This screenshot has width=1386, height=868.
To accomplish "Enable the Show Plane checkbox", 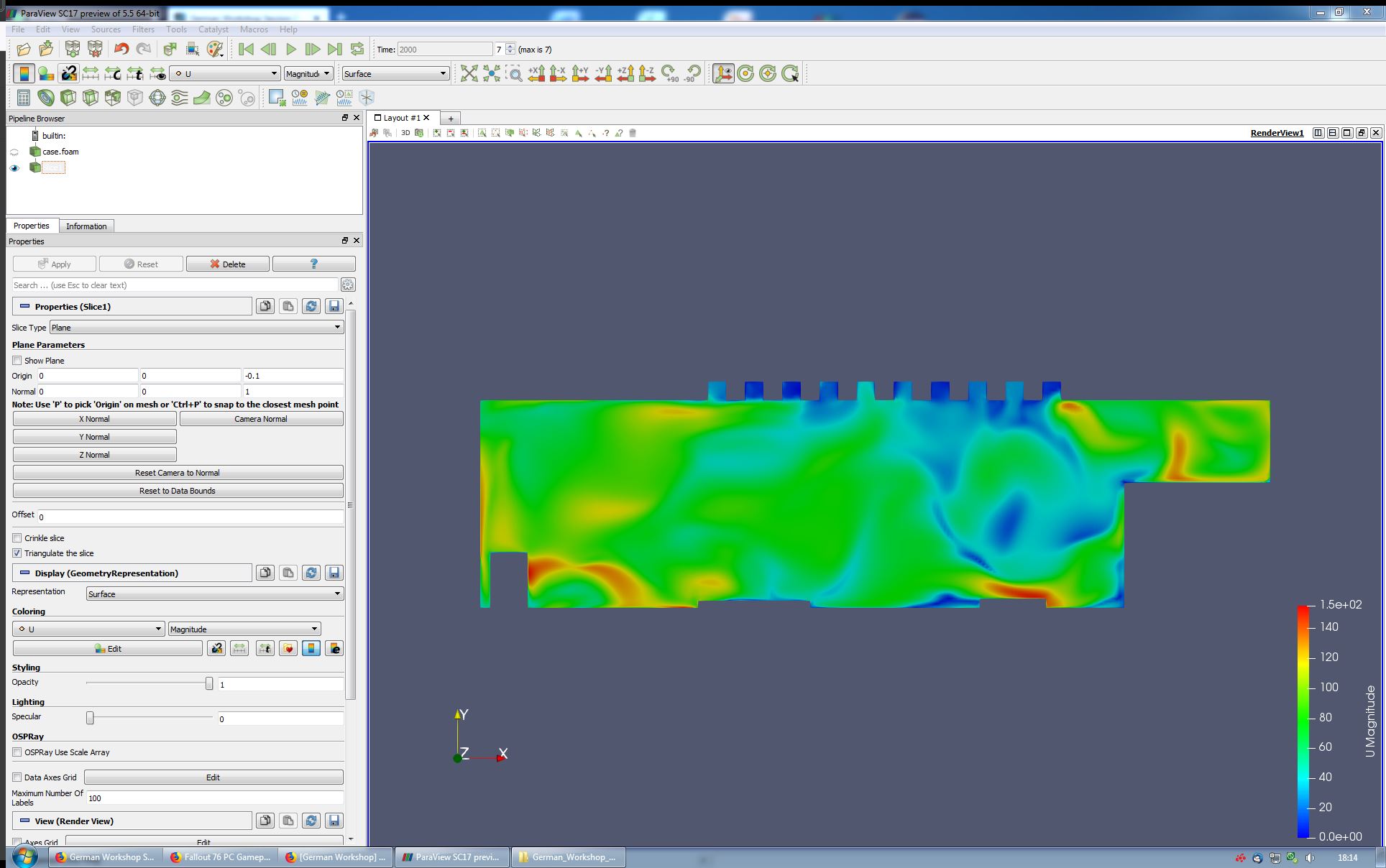I will click(17, 361).
